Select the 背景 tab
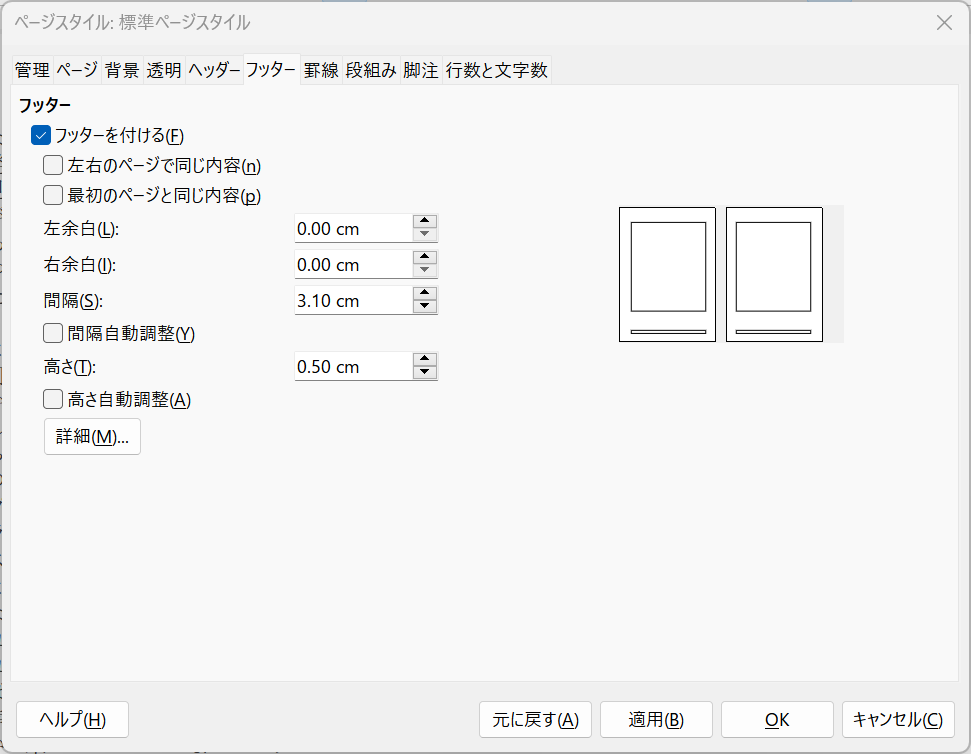The image size is (971, 754). coord(122,70)
